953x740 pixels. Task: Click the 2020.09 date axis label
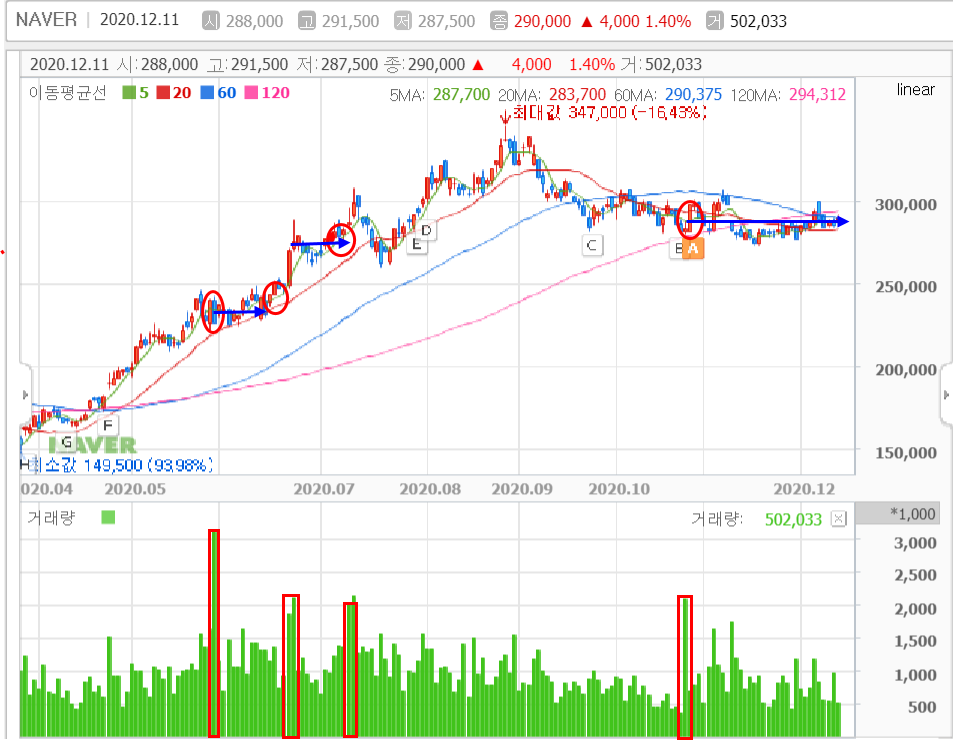[x=522, y=489]
